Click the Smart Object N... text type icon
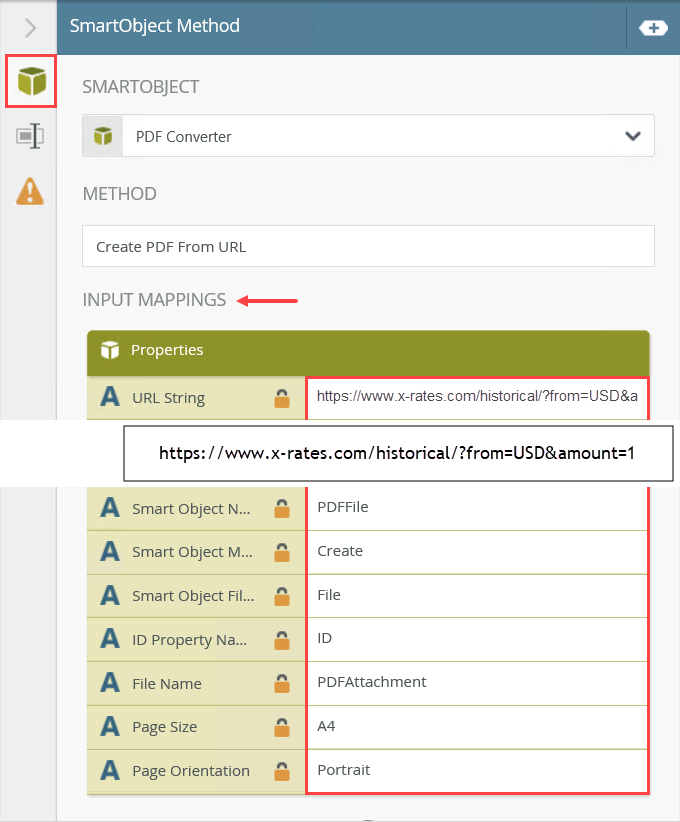680x822 pixels. (x=110, y=507)
